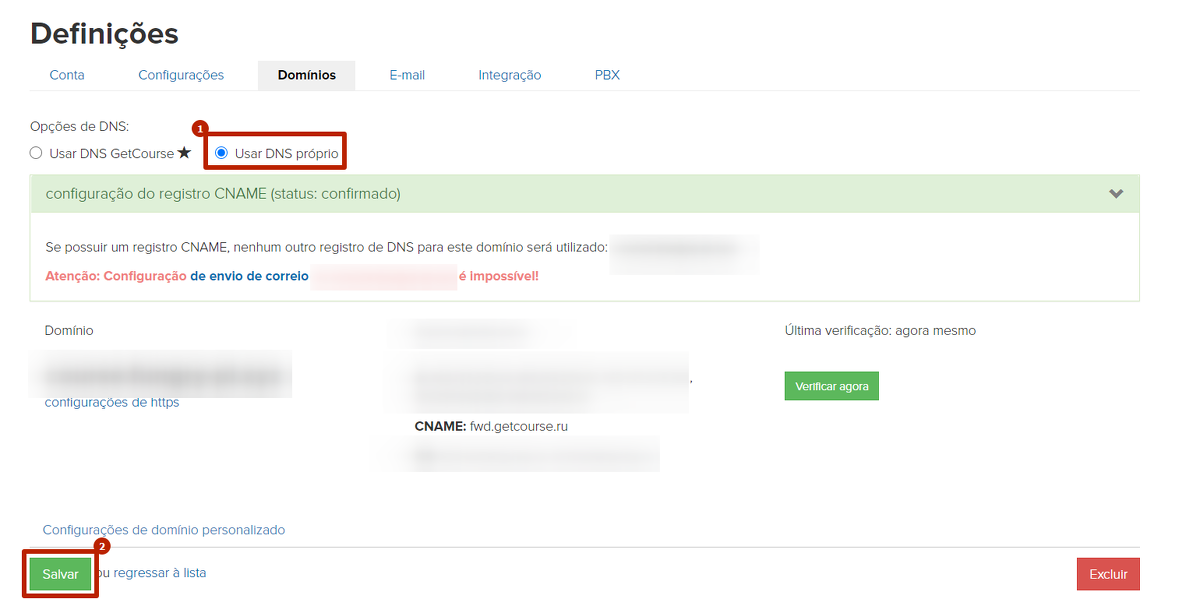The height and width of the screenshot is (613, 1200).
Task: Select the Usar DNS GetCourse radio option
Action: click(x=36, y=153)
